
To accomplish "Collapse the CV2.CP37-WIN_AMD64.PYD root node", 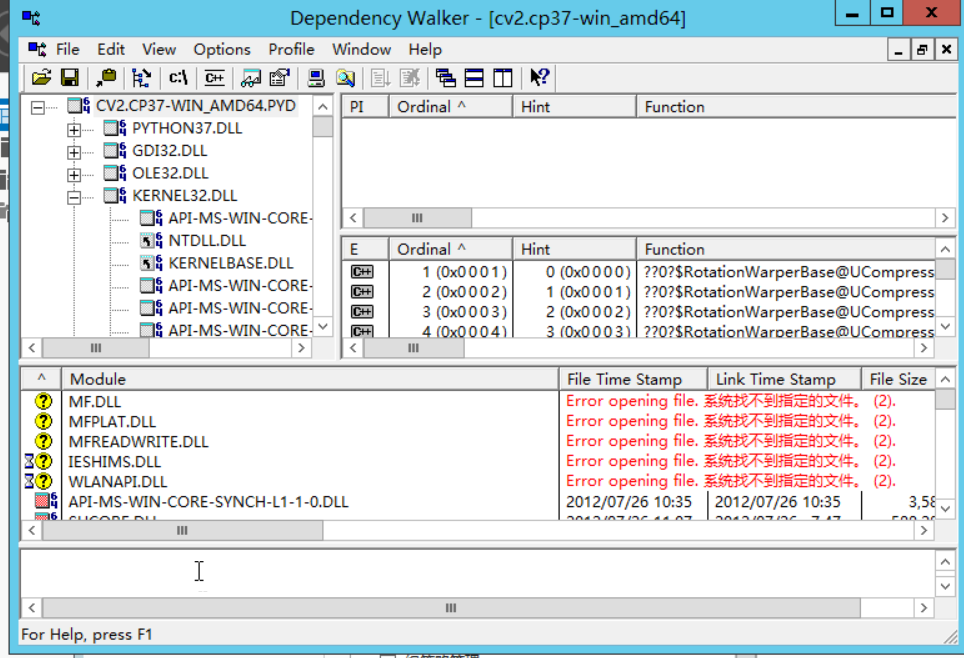I will [x=38, y=108].
